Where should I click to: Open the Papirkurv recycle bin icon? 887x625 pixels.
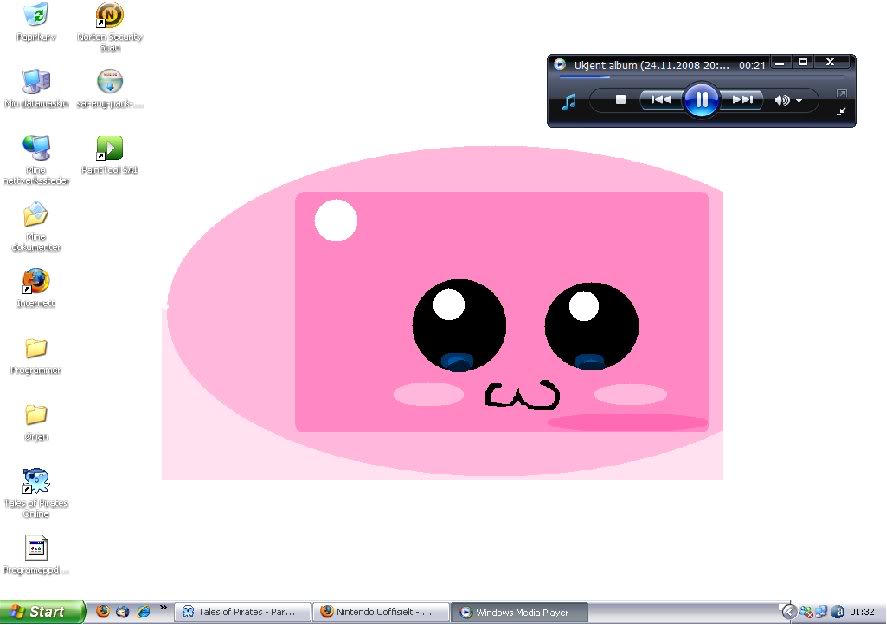[36, 16]
